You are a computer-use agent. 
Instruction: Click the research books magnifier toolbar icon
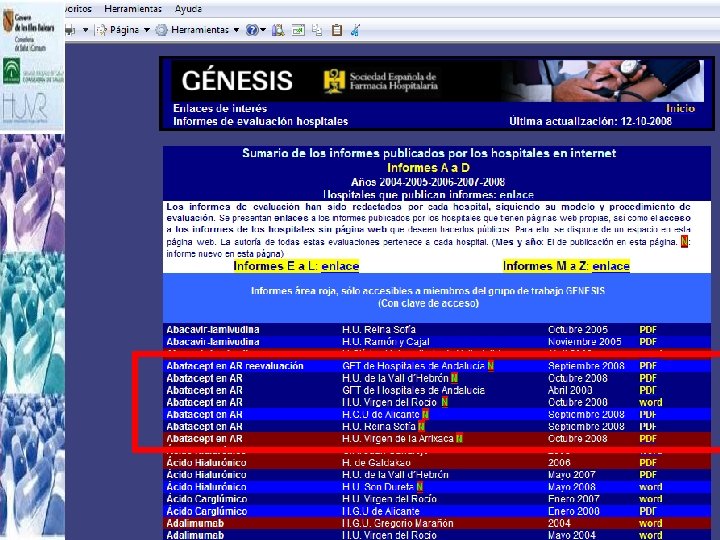[278, 30]
